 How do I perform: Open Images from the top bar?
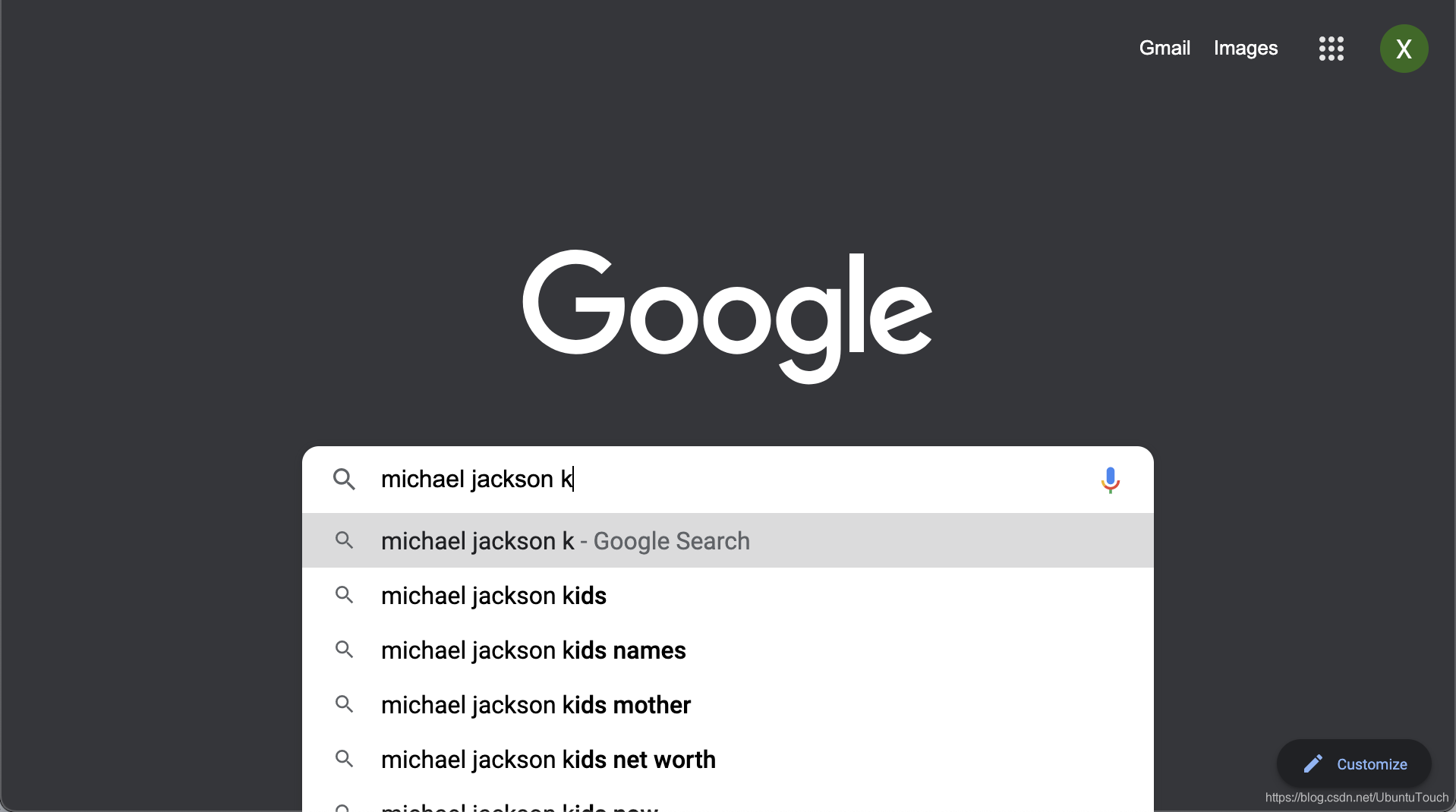1246,48
